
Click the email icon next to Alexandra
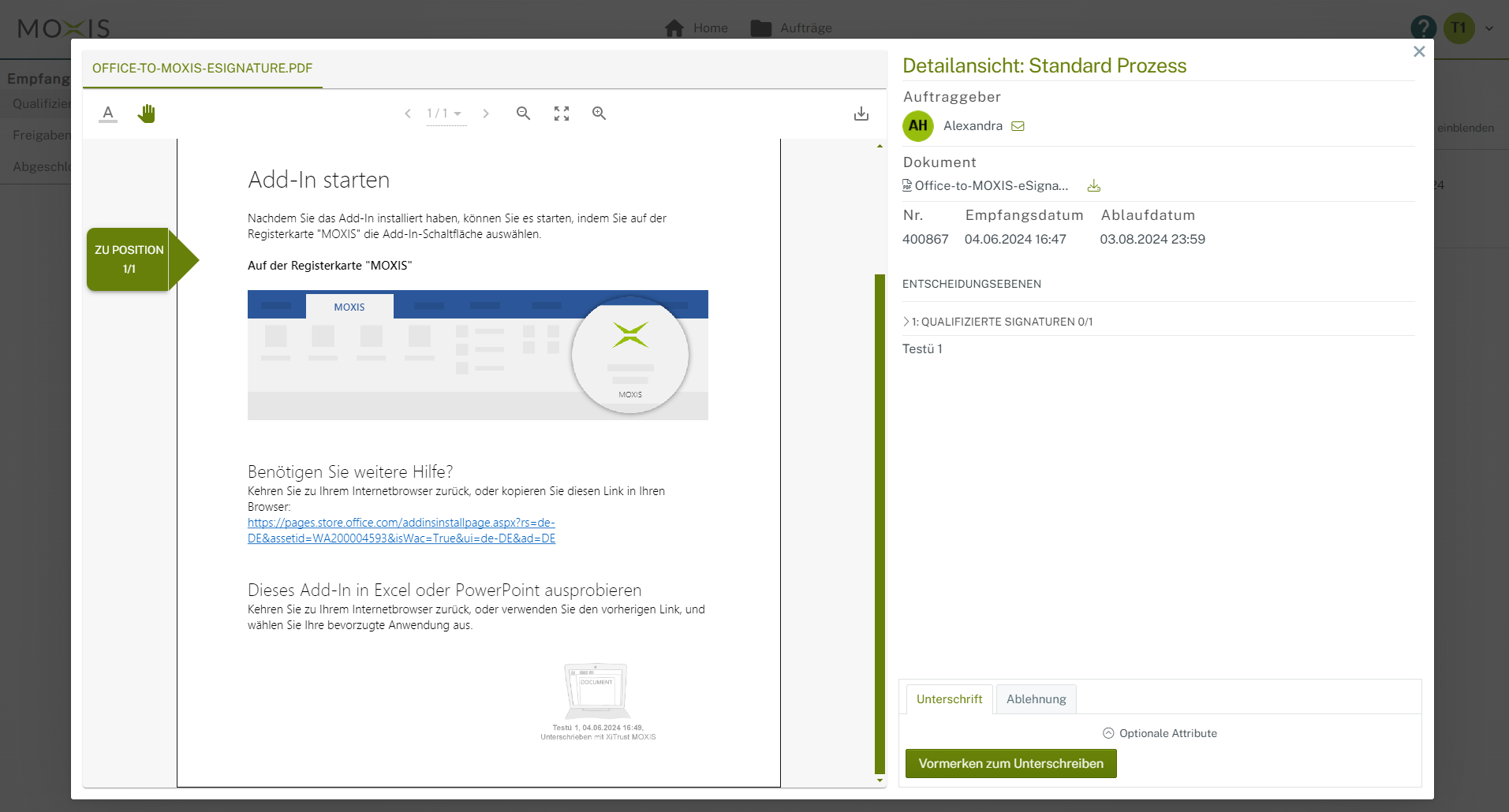point(1018,126)
